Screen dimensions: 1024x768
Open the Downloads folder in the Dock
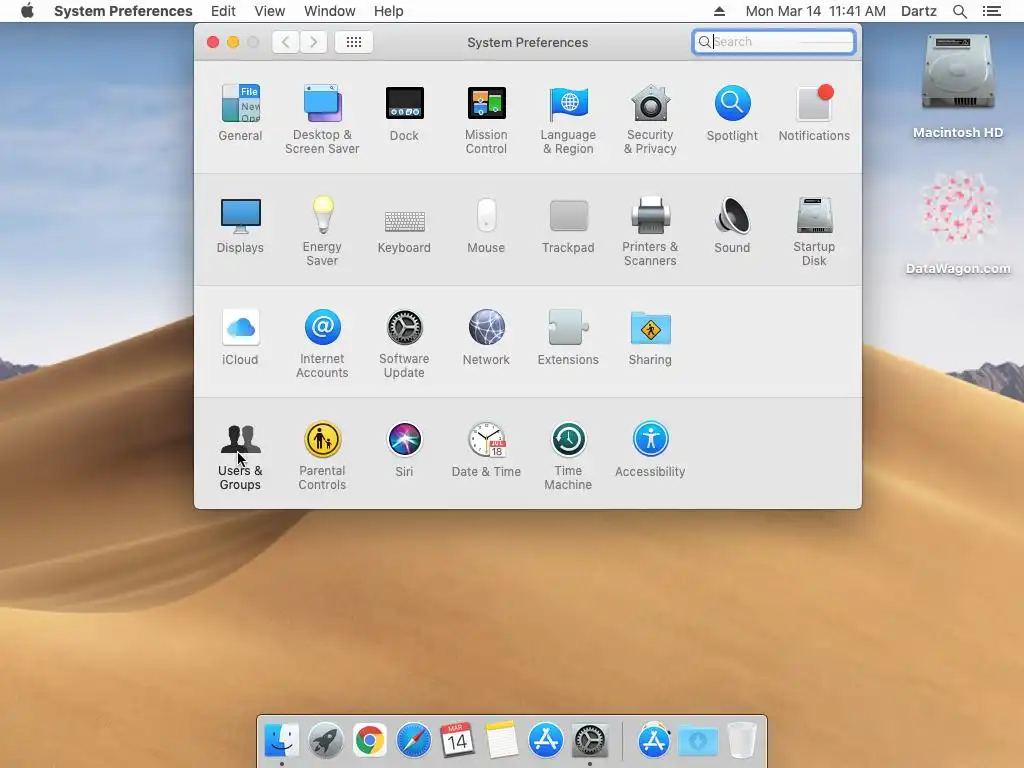click(x=698, y=741)
